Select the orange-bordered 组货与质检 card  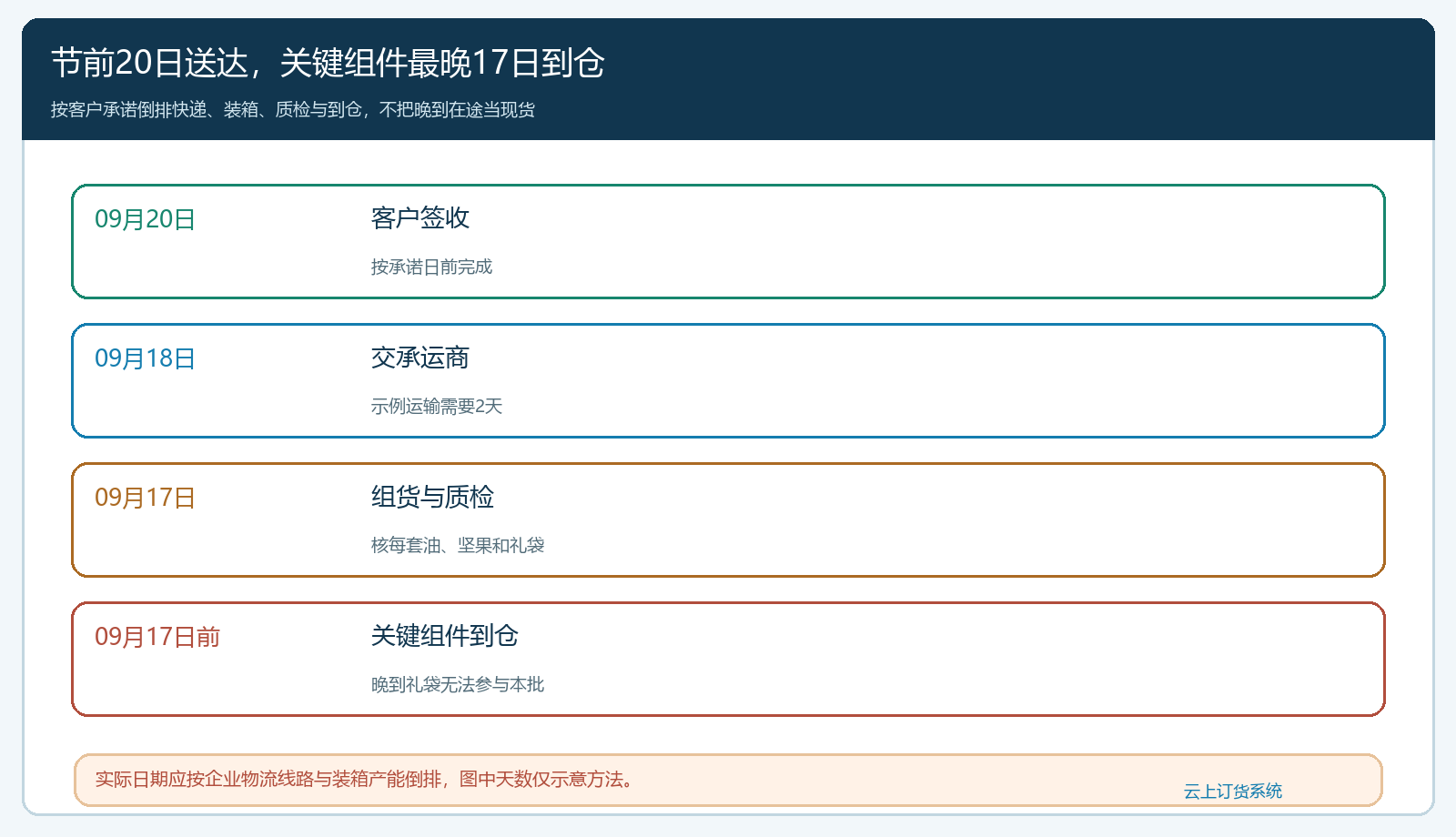click(728, 519)
